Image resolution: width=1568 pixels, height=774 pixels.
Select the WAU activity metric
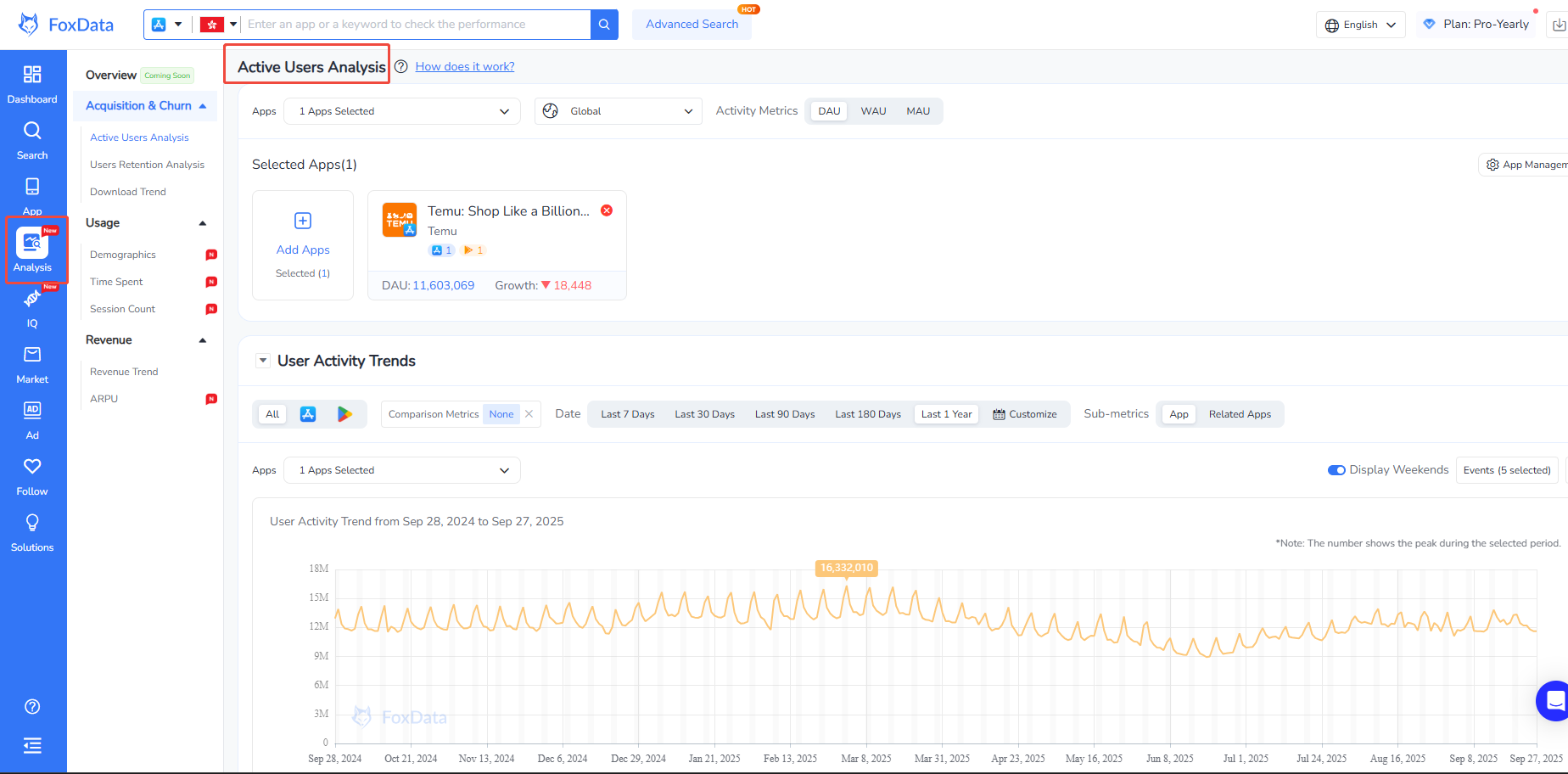(x=873, y=111)
